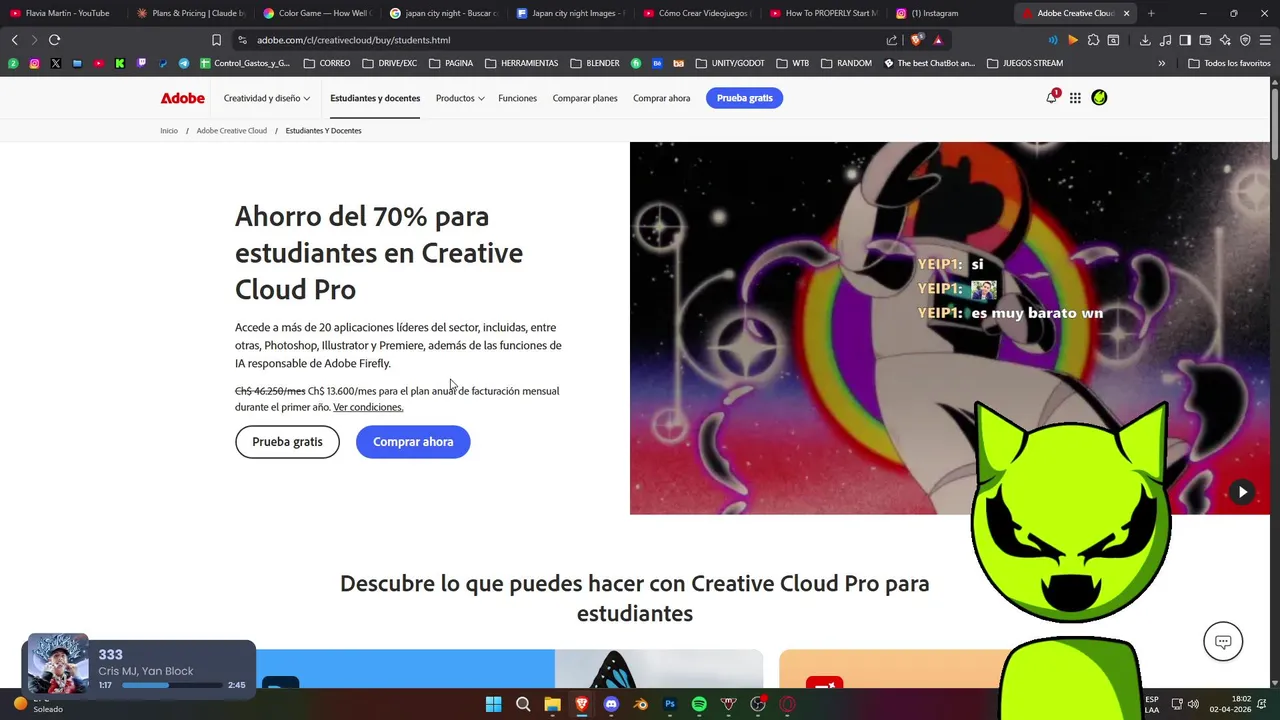Viewport: 1280px width, 720px height.
Task: Open the Adobe notifications bell
Action: [x=1051, y=97]
